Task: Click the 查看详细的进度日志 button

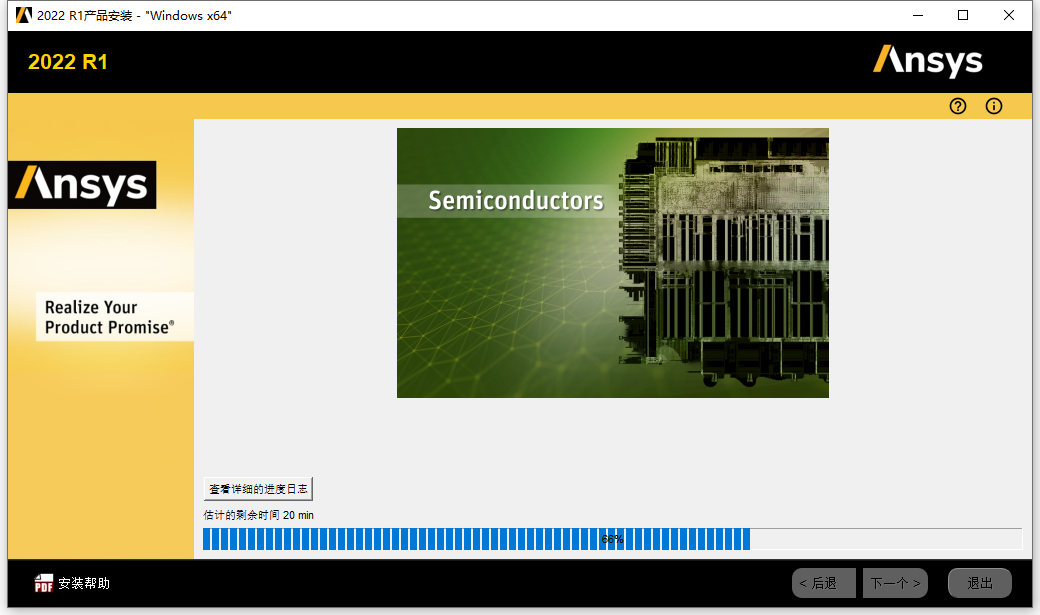Action: point(258,489)
